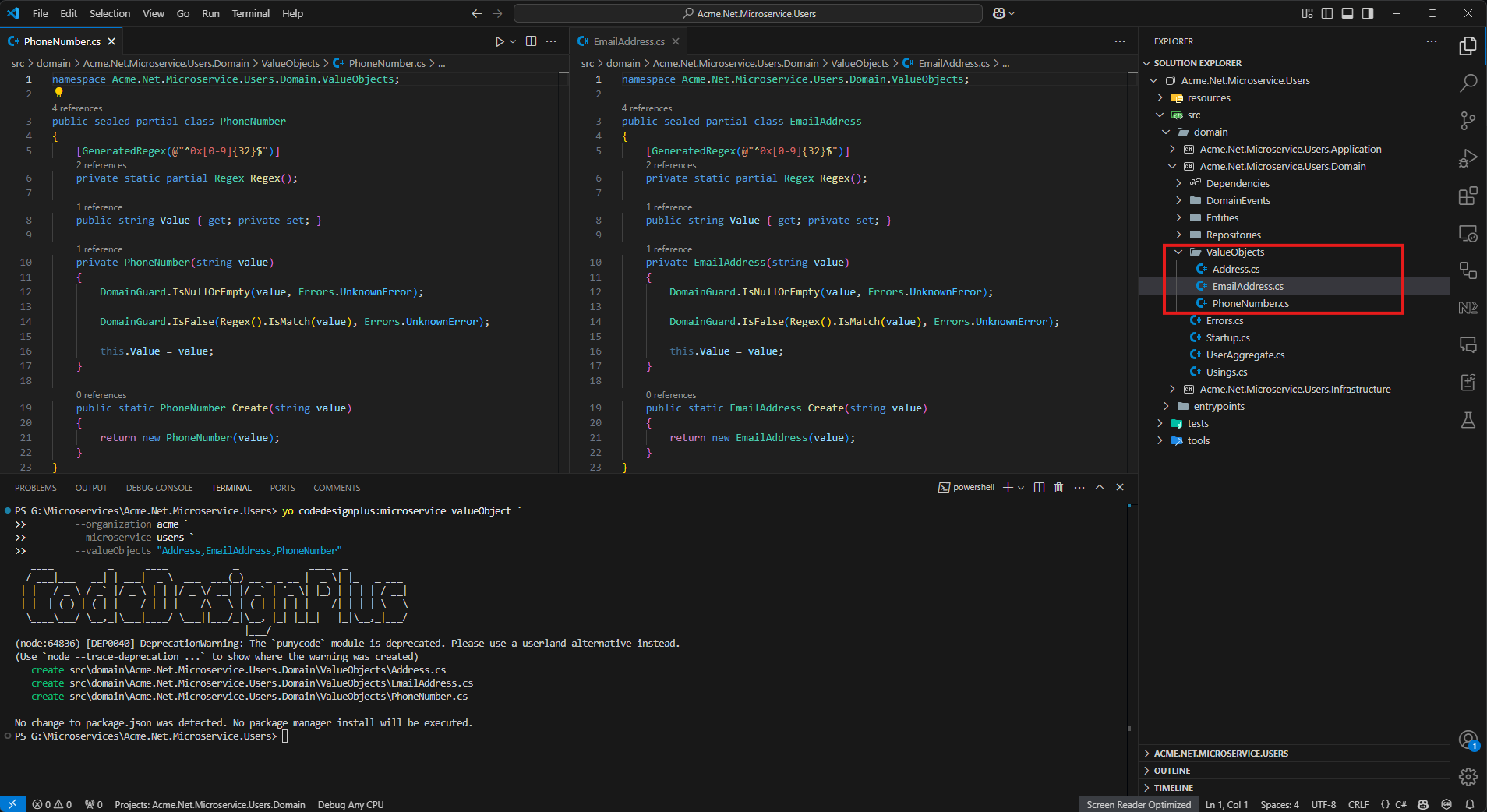This screenshot has width=1487, height=812.
Task: Open the Search view in activity bar
Action: tap(1468, 83)
